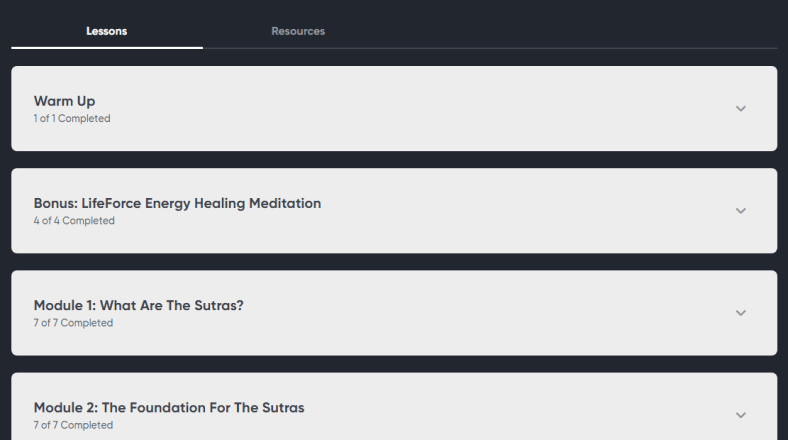
Task: Click the white underline beneath Lessons tab
Action: tap(106, 47)
